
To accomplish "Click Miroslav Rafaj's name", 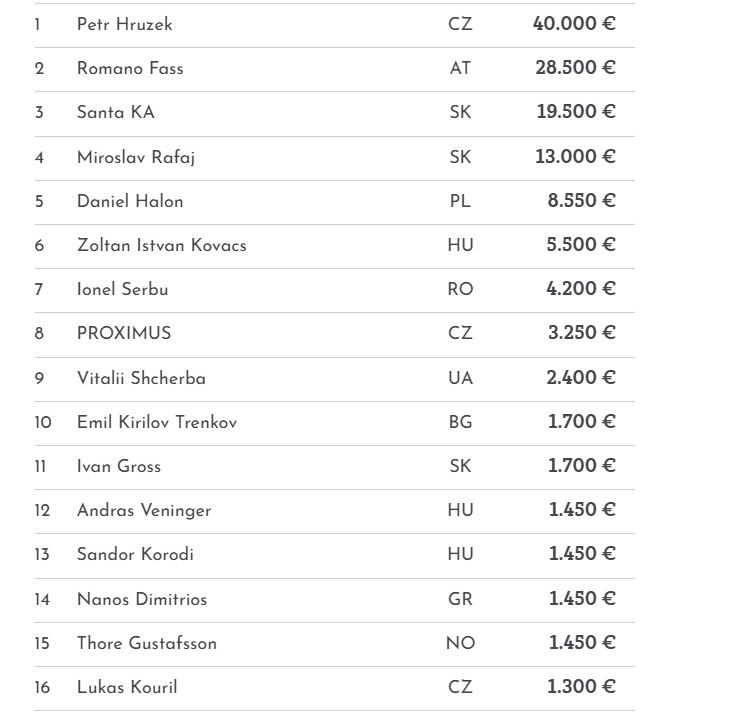I will [136, 157].
